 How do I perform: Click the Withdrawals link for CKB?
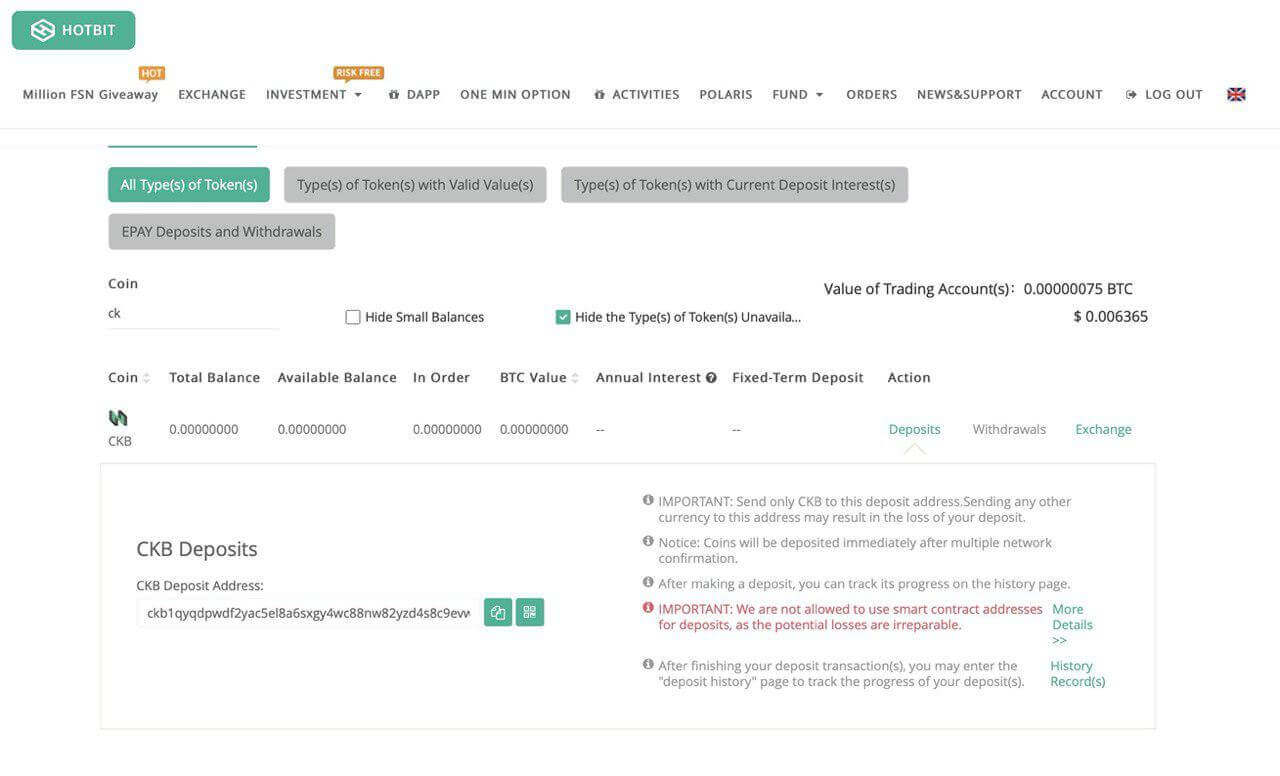(x=1009, y=429)
